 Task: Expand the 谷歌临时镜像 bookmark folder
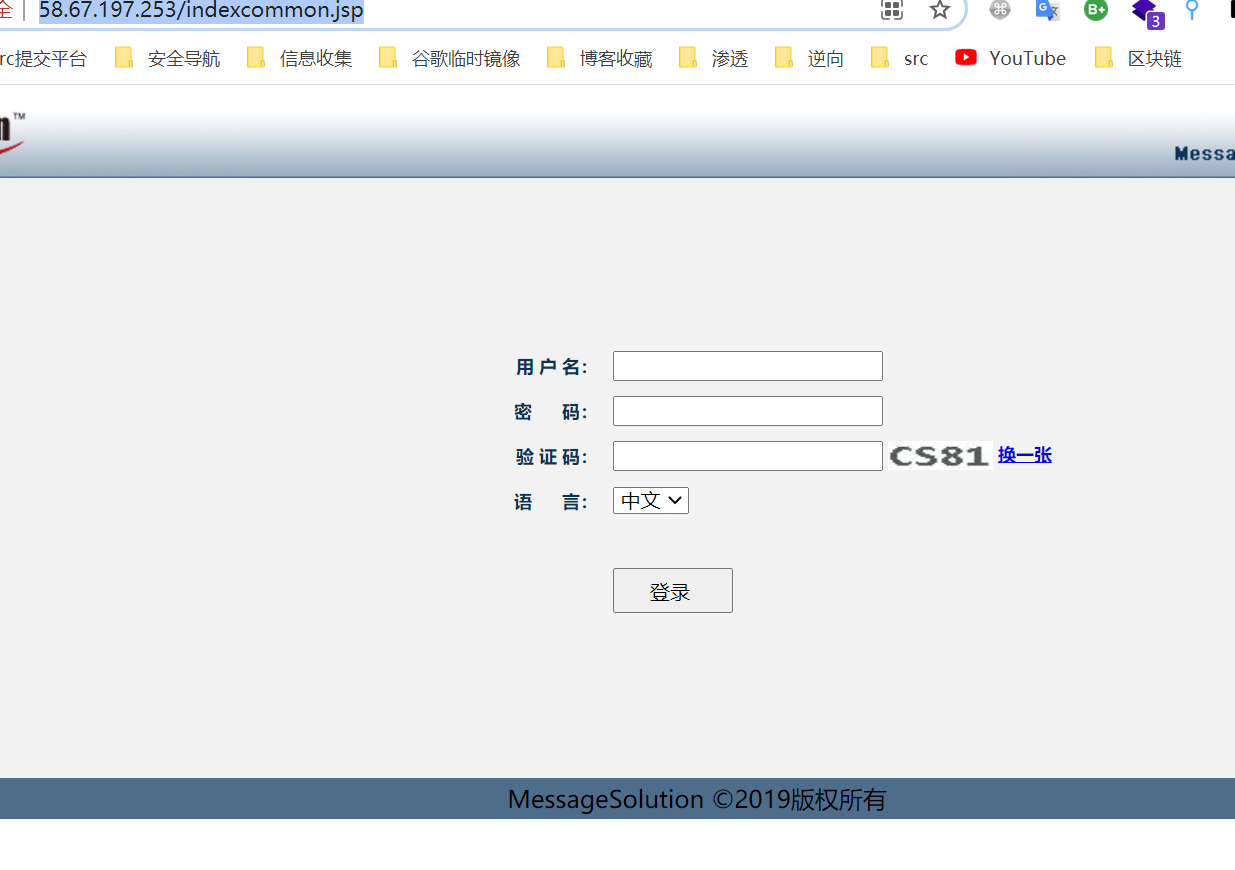[450, 58]
